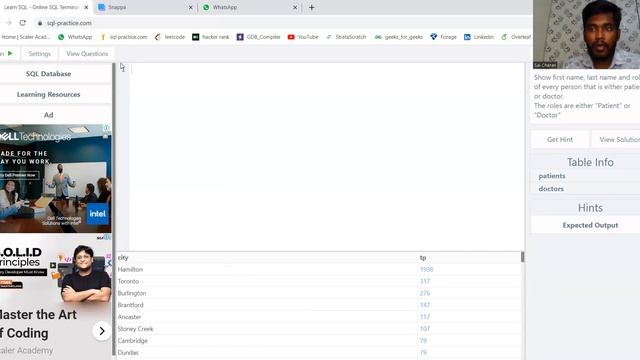Close the WhatsApp tab
The image size is (640, 360).
[x=295, y=7]
